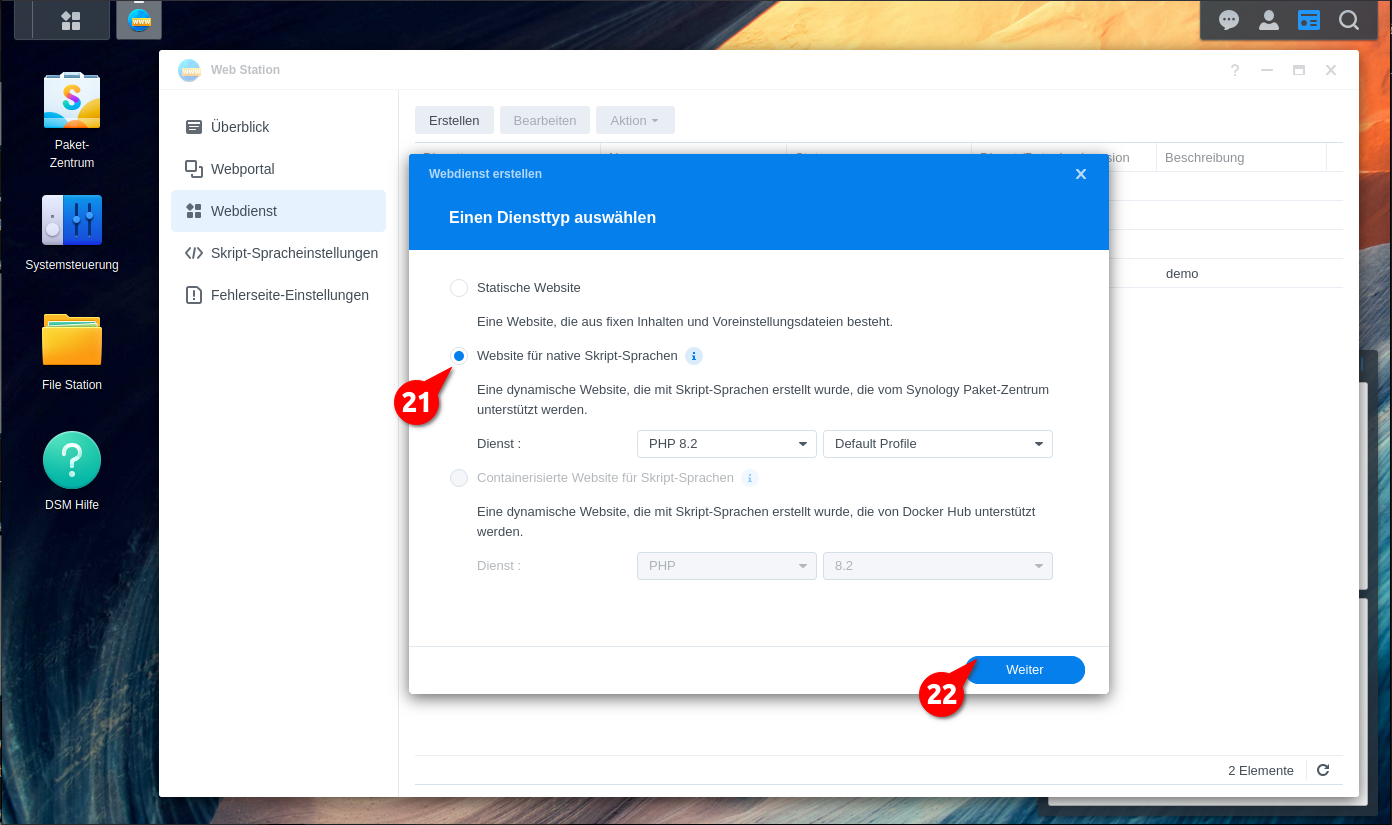The width and height of the screenshot is (1392, 825).
Task: Refresh the web service list
Action: [1323, 770]
